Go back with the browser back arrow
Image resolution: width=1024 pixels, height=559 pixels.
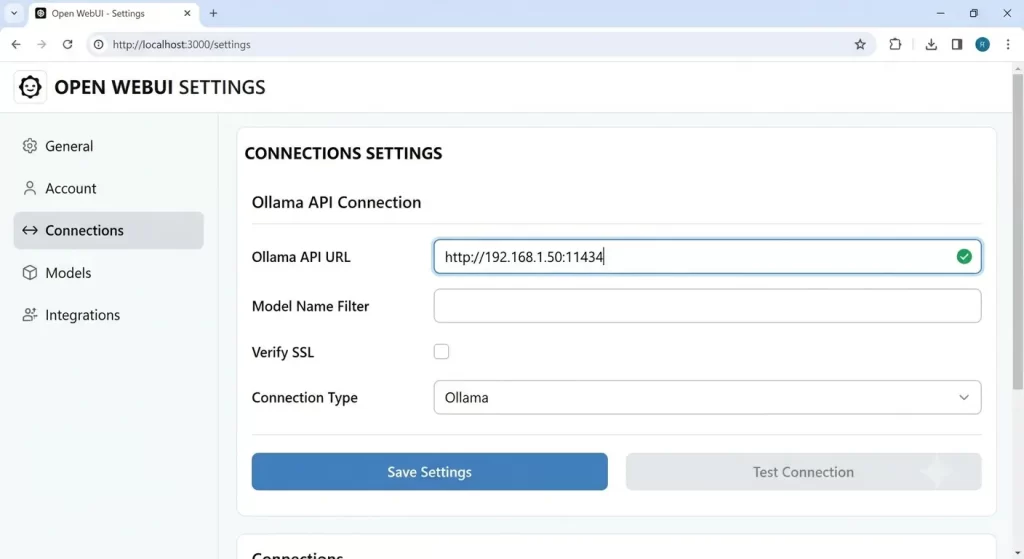[16, 44]
